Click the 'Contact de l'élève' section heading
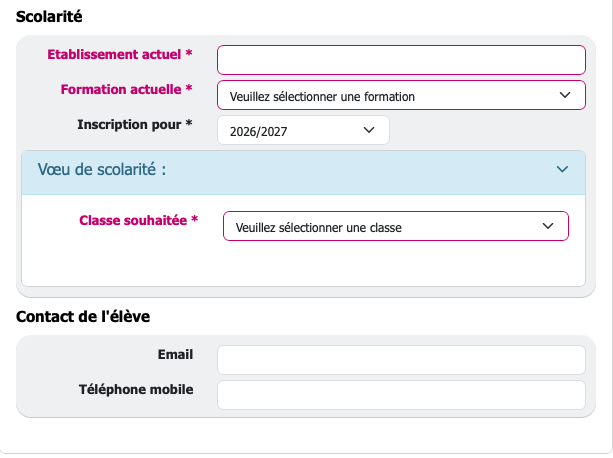Viewport: 613px width, 458px height. [83, 317]
